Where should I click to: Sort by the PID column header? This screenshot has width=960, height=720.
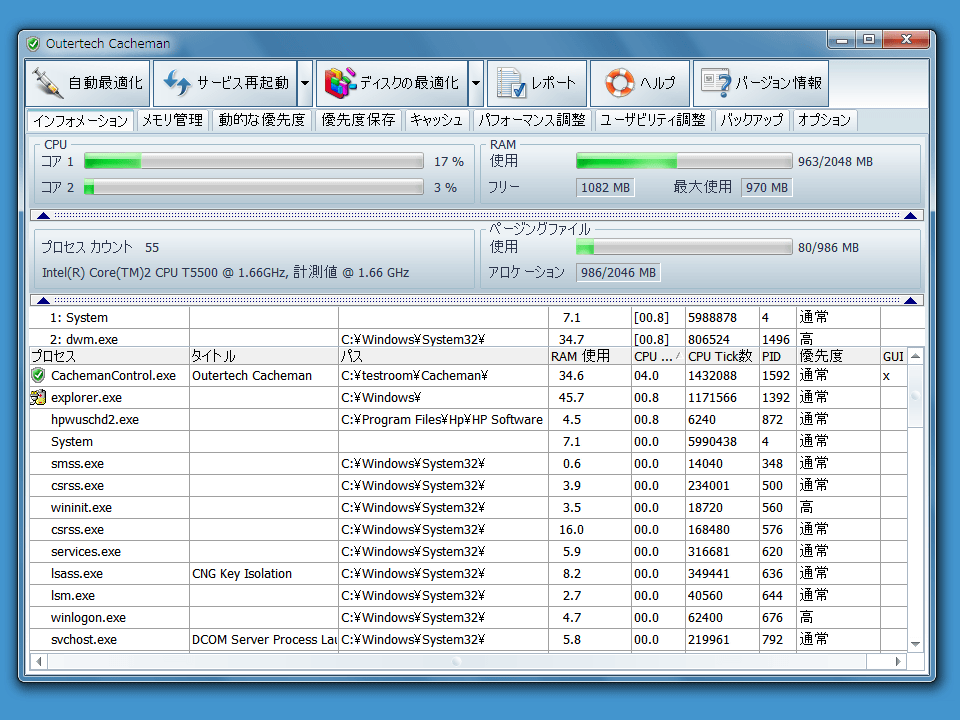pyautogui.click(x=778, y=356)
